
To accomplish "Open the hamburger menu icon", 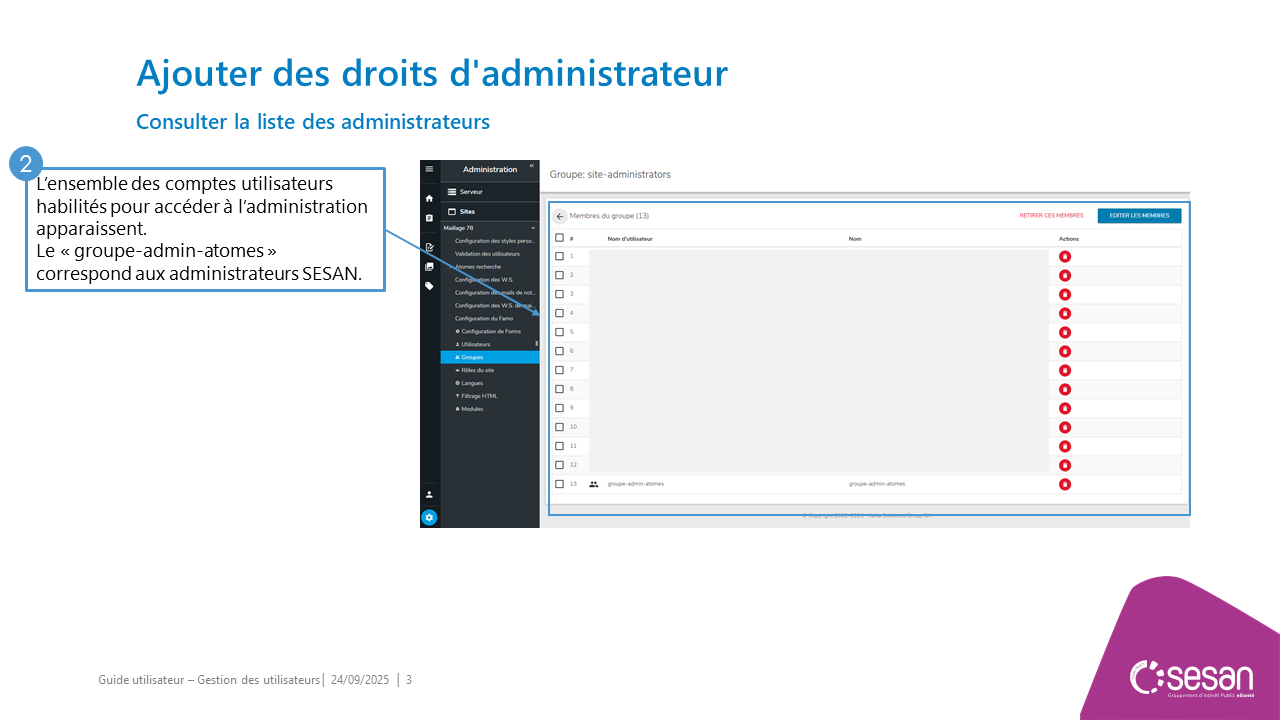I will click(x=429, y=169).
